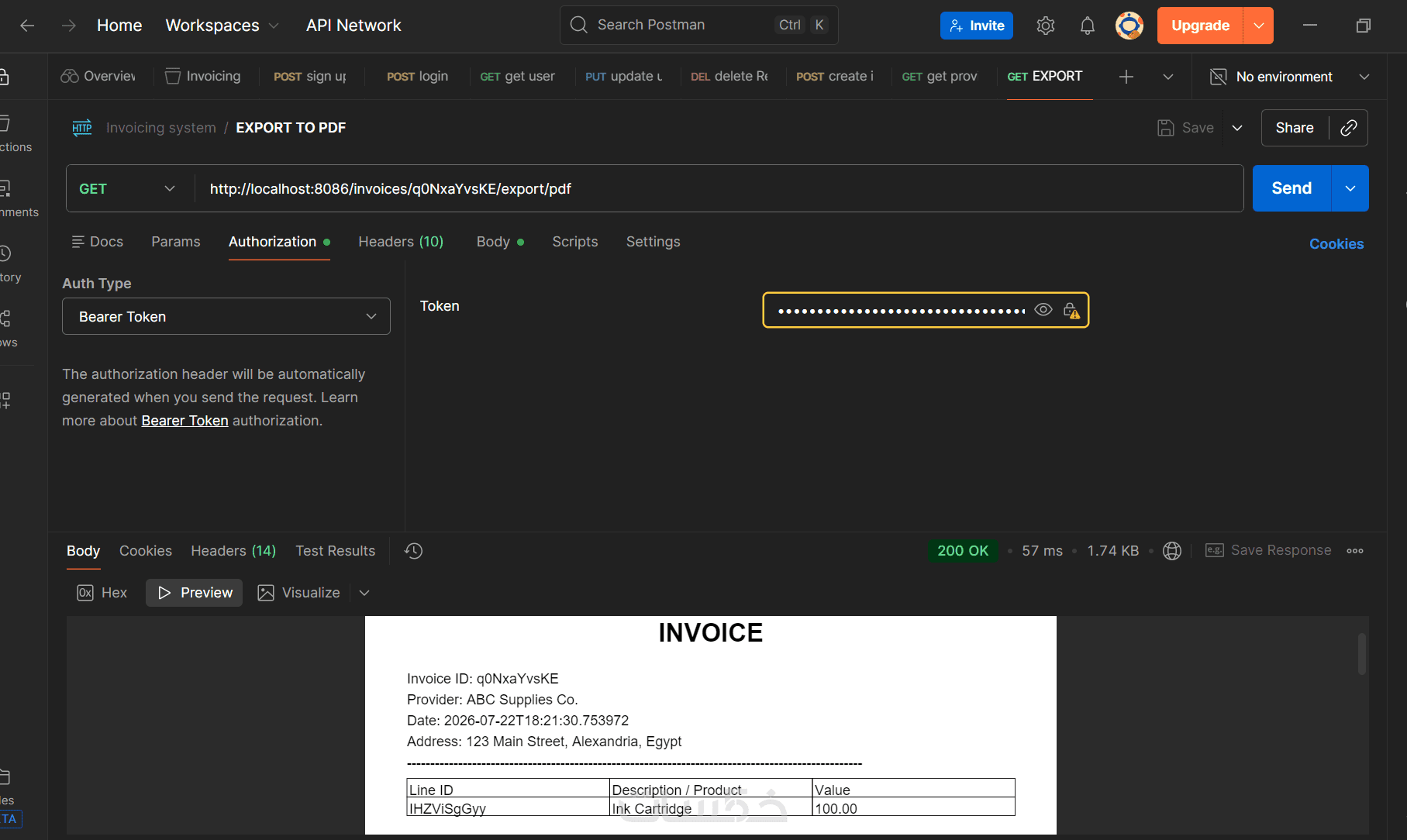Screen dimensions: 1407x840
Task: Restore the window size
Action: tap(1363, 26)
